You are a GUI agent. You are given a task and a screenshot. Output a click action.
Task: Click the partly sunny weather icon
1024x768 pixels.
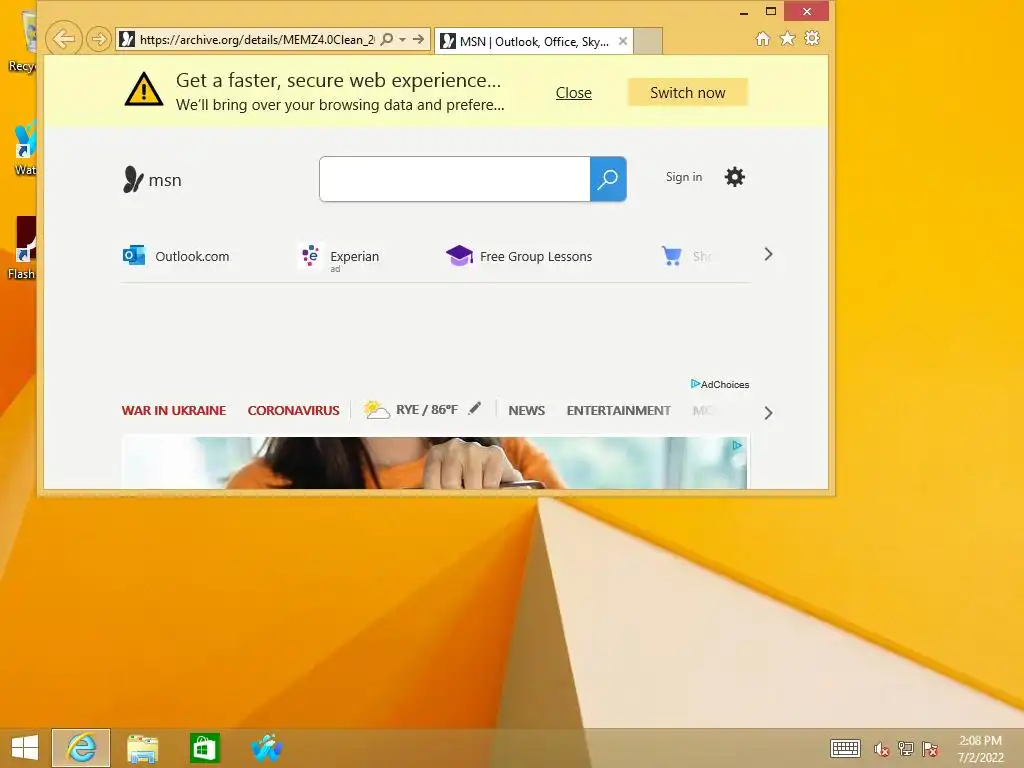click(x=376, y=409)
